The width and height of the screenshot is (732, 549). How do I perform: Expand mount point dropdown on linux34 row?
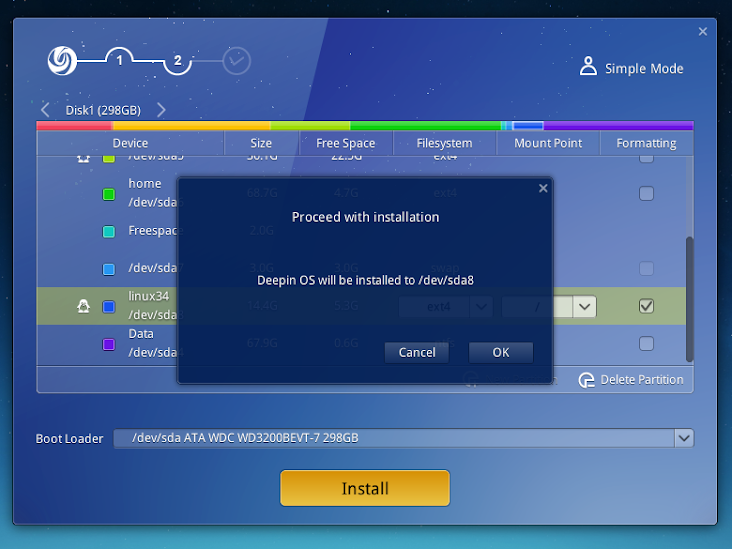click(x=585, y=306)
